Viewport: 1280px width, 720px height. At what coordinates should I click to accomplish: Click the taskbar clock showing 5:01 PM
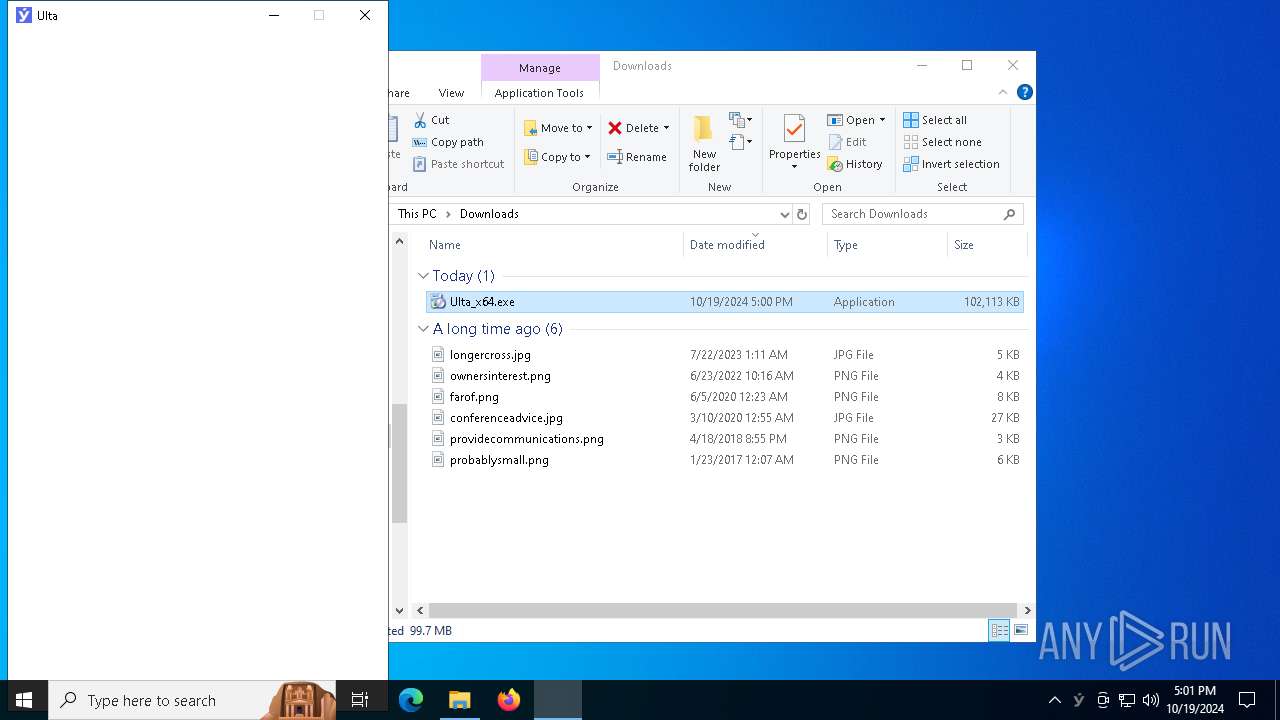click(x=1195, y=700)
